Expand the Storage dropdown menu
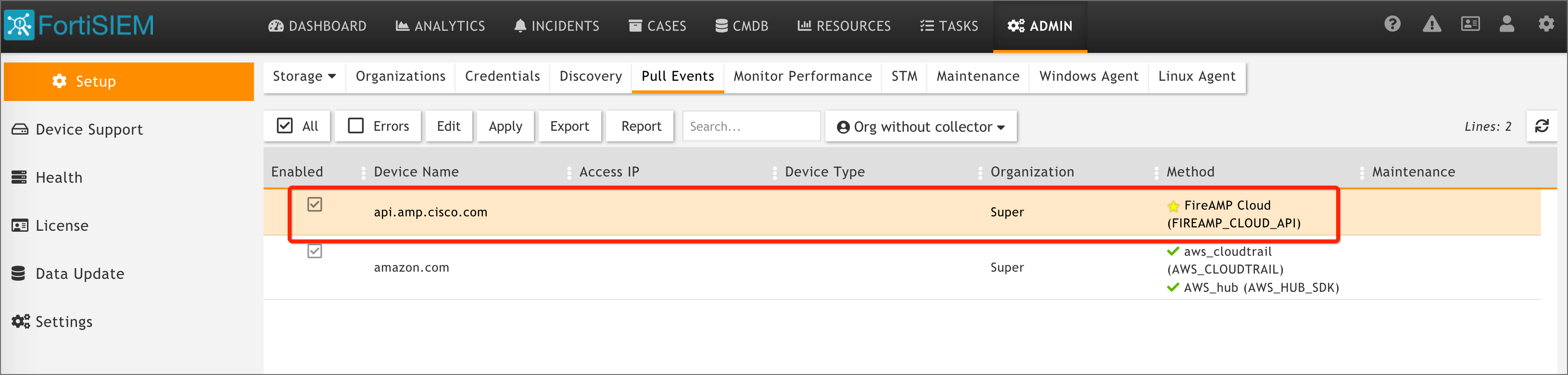The height and width of the screenshot is (375, 1568). pos(304,77)
